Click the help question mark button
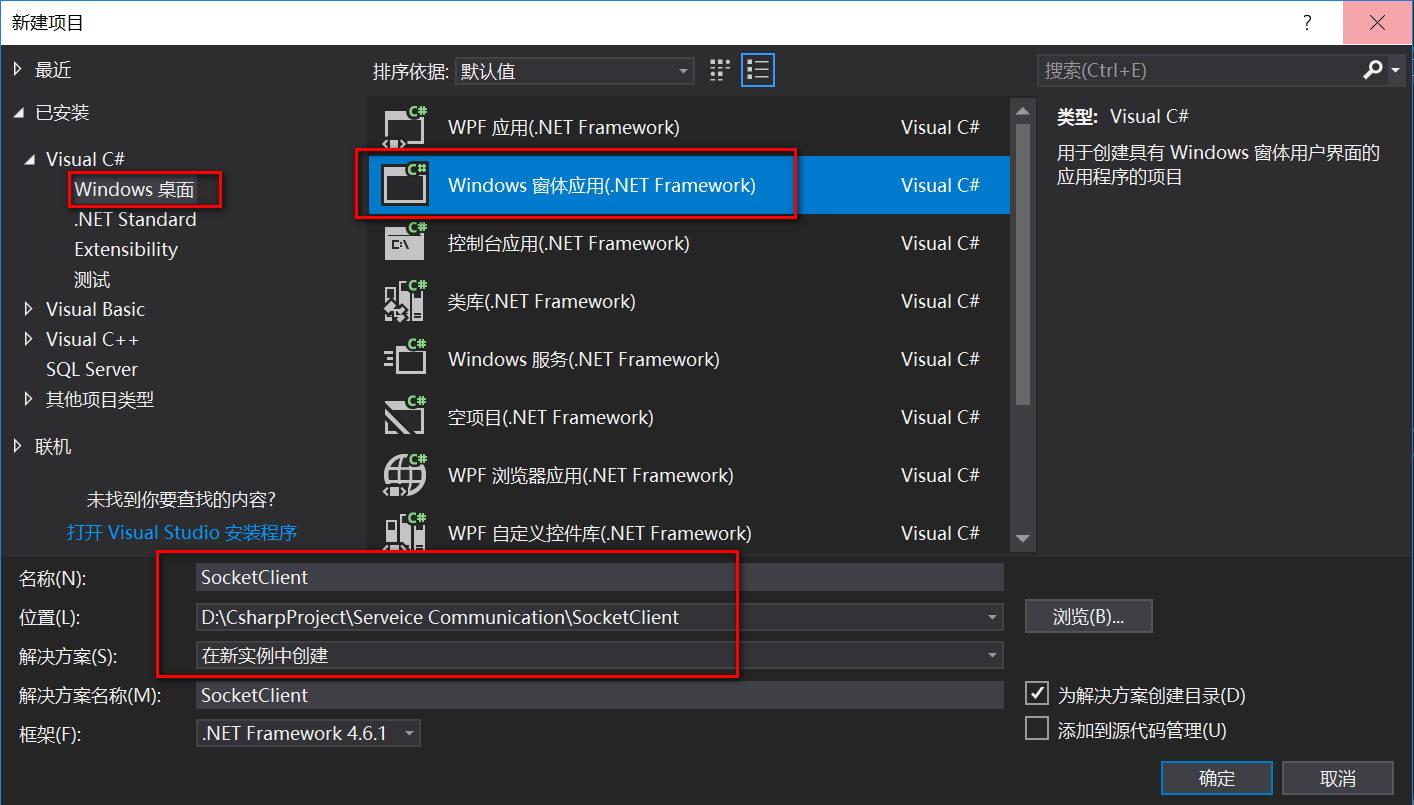The height and width of the screenshot is (805, 1414). pos(1306,22)
